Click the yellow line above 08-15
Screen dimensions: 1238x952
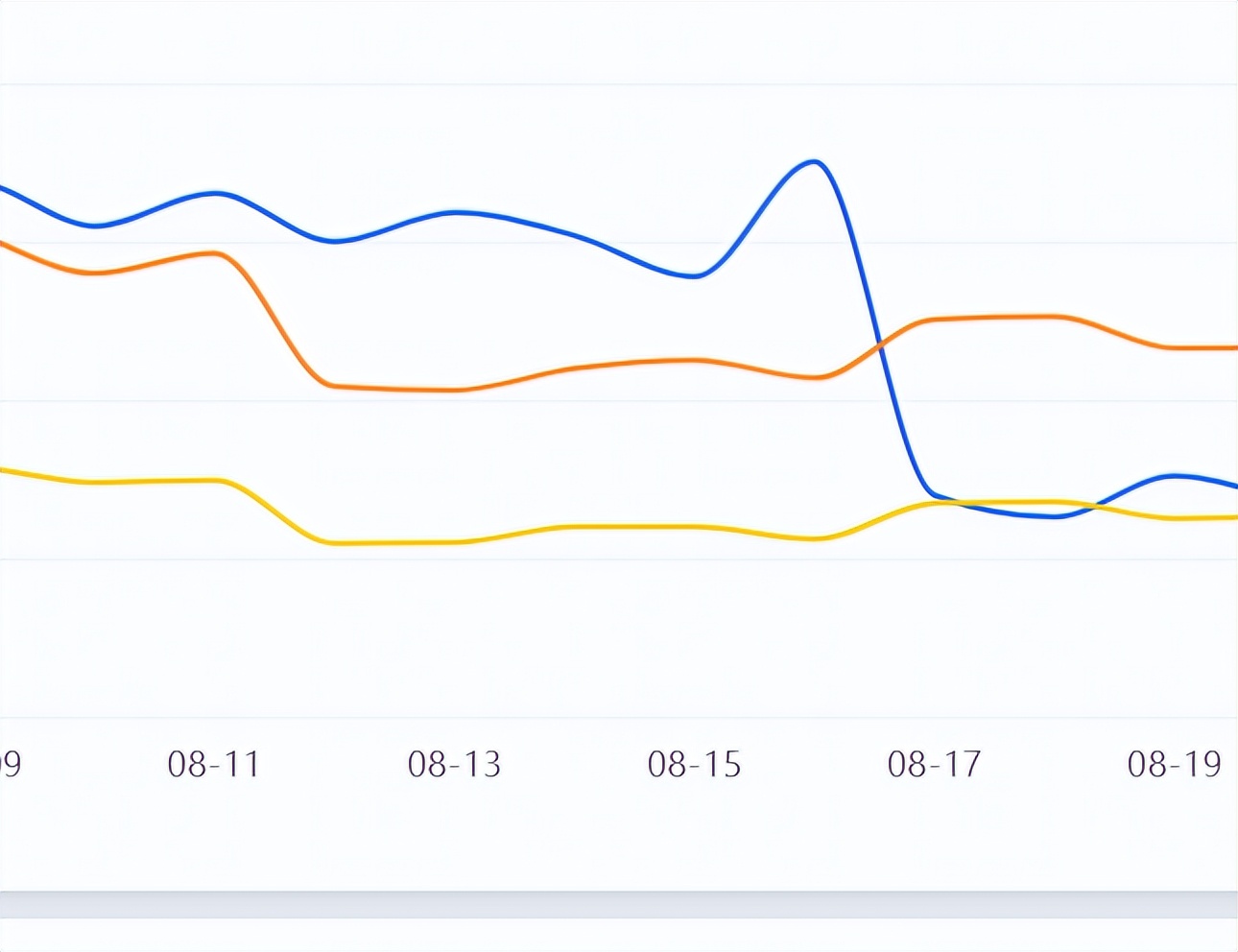(x=695, y=527)
